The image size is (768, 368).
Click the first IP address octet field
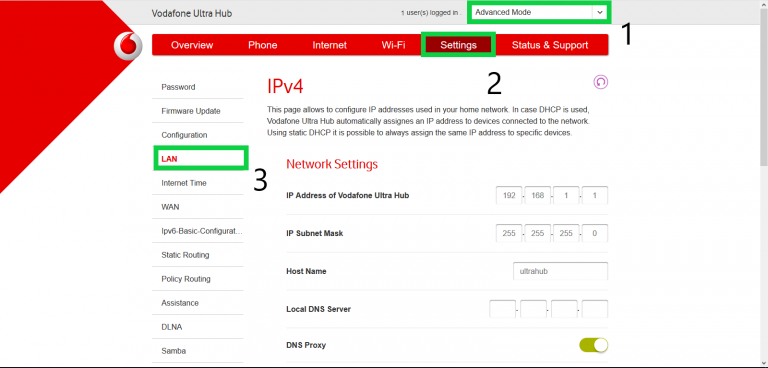point(509,195)
